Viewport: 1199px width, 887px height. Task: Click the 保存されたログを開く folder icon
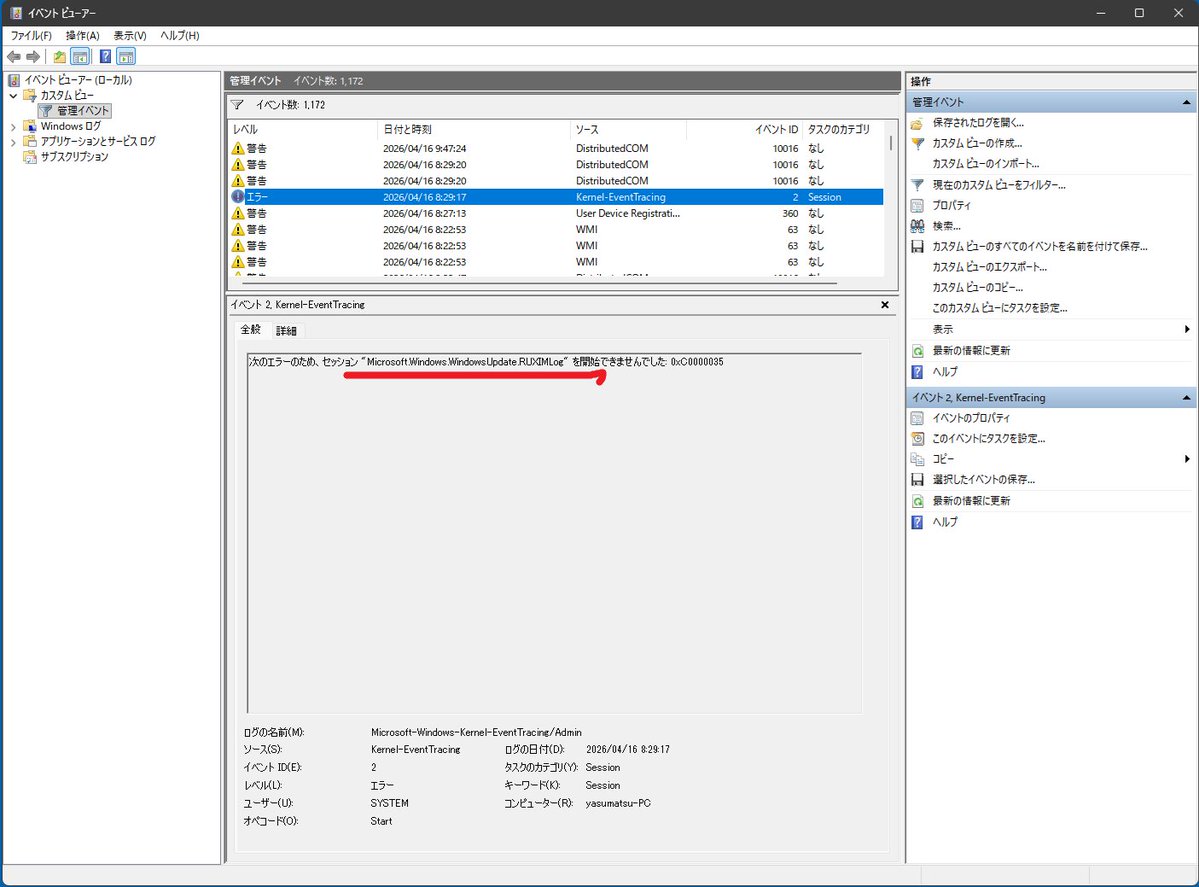[918, 122]
